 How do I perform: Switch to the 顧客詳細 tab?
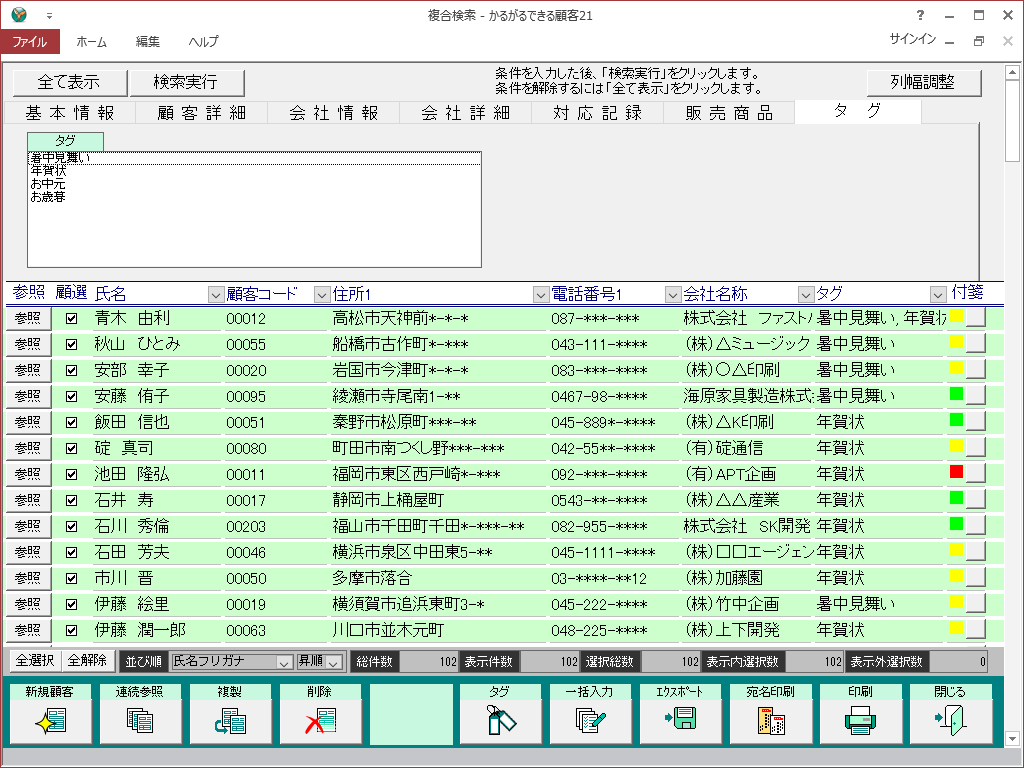coord(202,113)
